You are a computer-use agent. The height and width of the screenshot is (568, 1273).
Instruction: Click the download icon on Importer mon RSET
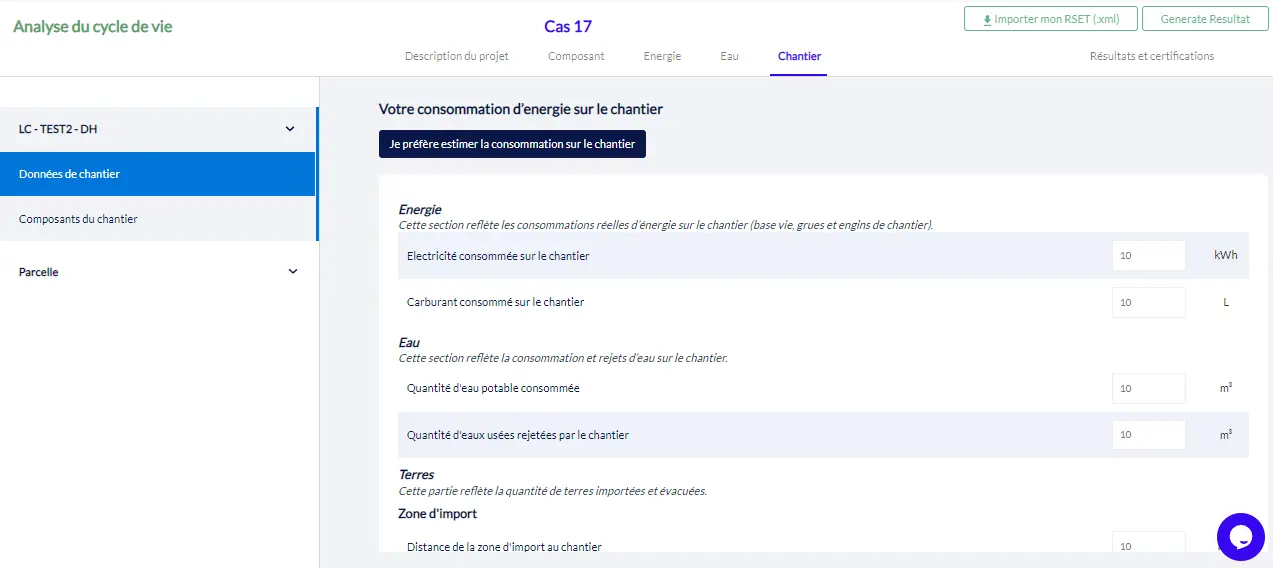(987, 20)
